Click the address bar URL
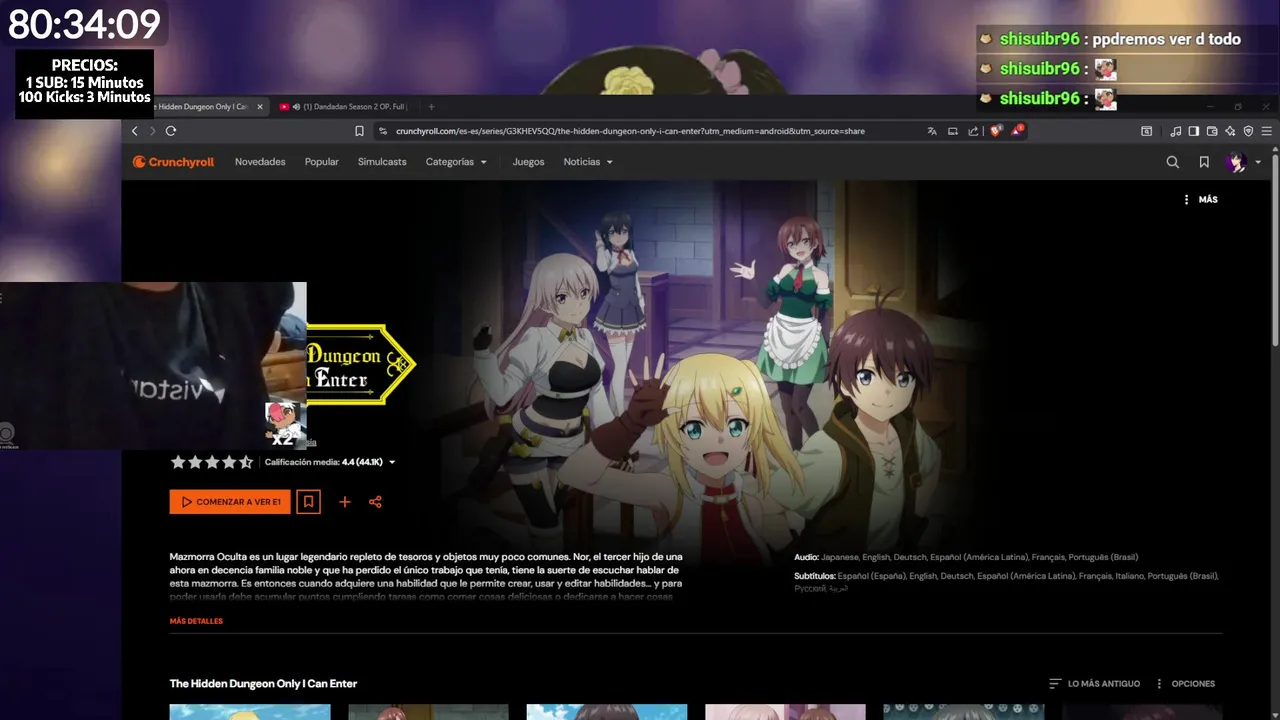 tap(630, 131)
